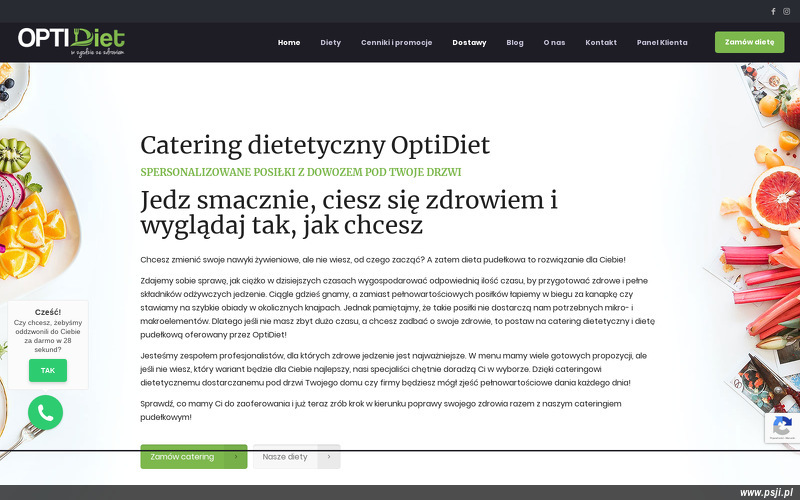Open Cenniki i promocje menu

[x=396, y=42]
